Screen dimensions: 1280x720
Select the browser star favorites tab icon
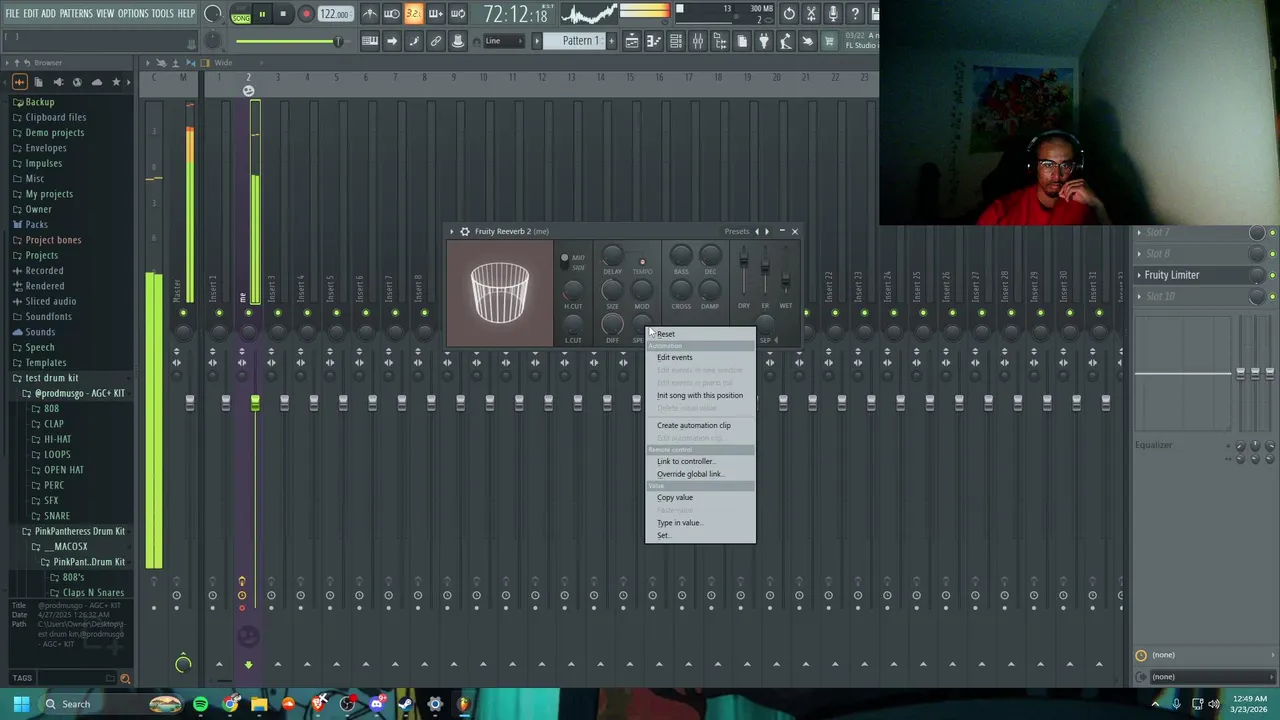pyautogui.click(x=116, y=82)
